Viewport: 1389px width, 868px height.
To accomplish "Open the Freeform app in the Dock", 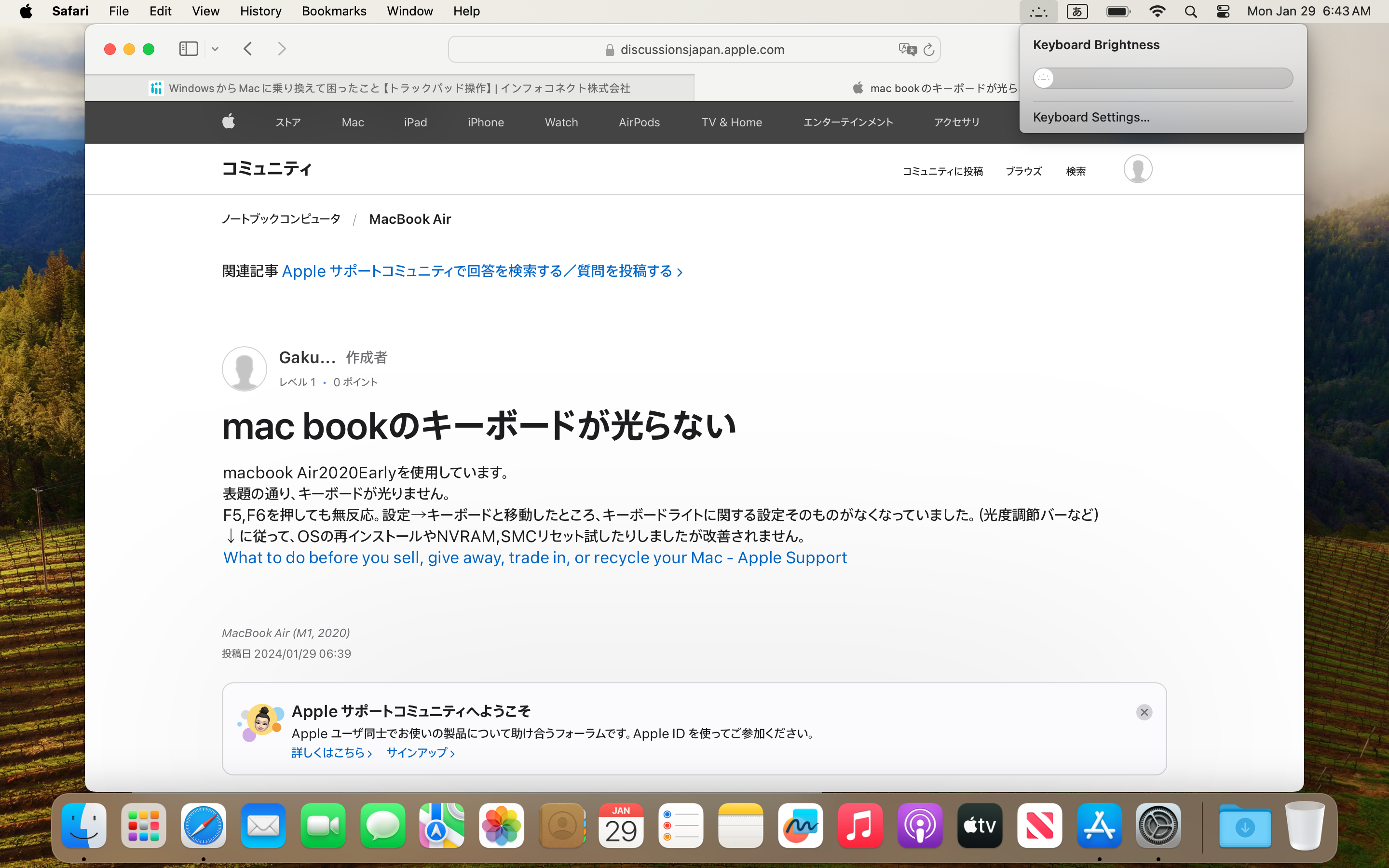I will [x=800, y=826].
